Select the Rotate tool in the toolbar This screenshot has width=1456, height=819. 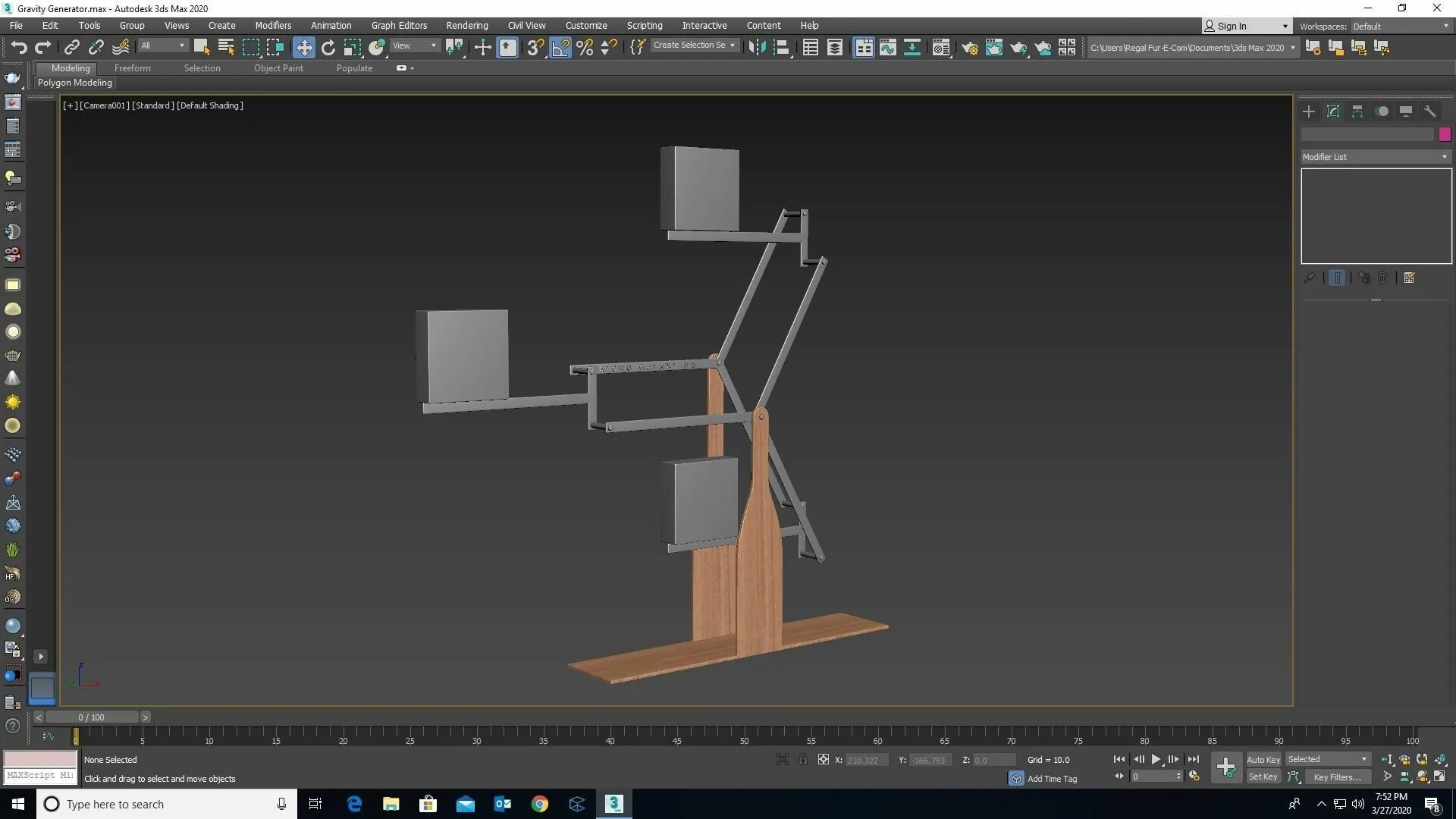(328, 48)
